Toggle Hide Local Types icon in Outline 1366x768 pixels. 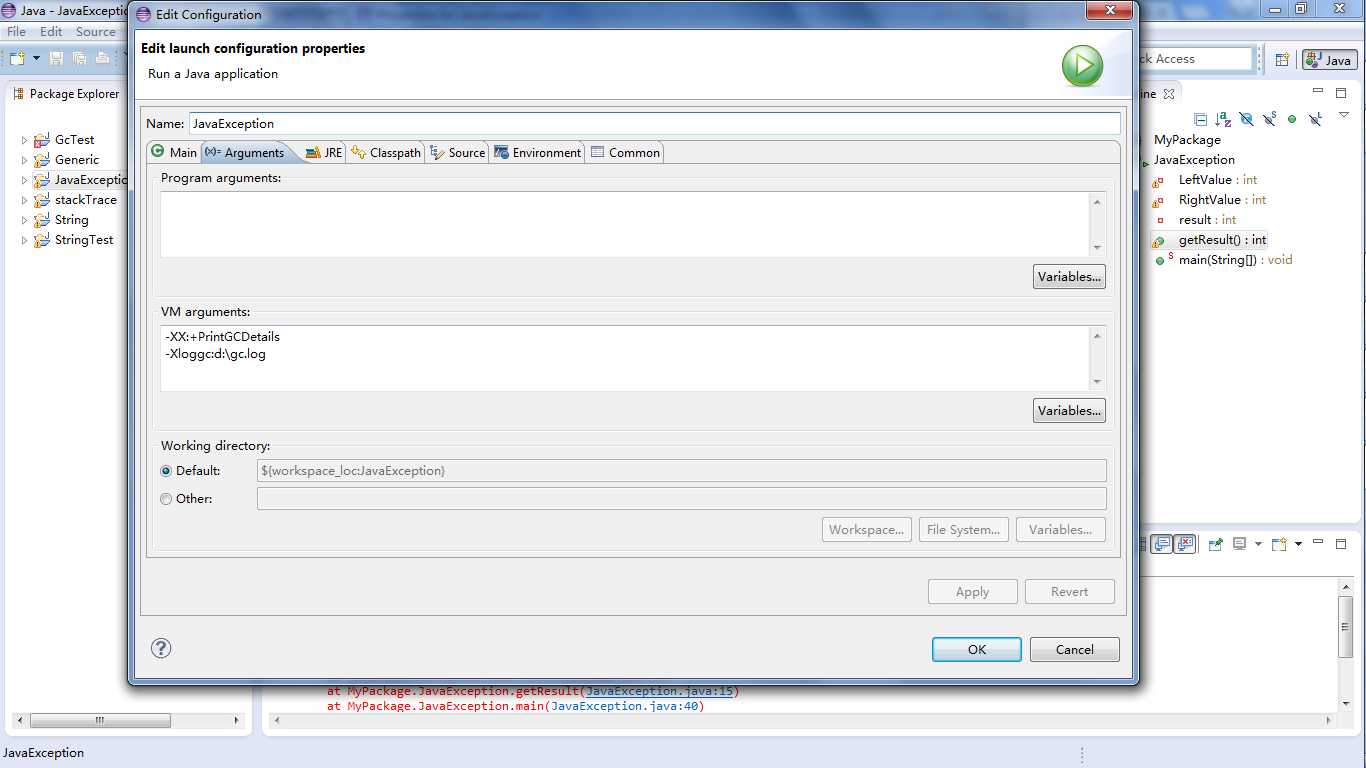click(x=1315, y=119)
